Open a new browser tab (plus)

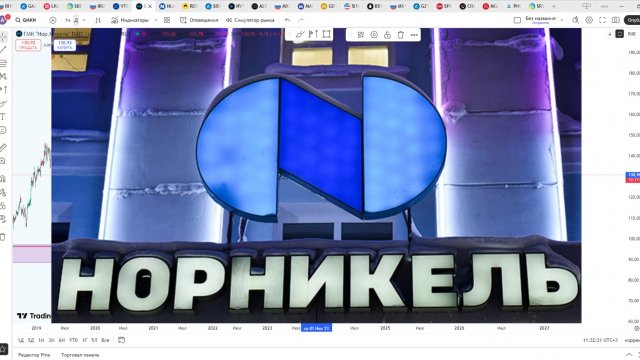click(x=554, y=6)
